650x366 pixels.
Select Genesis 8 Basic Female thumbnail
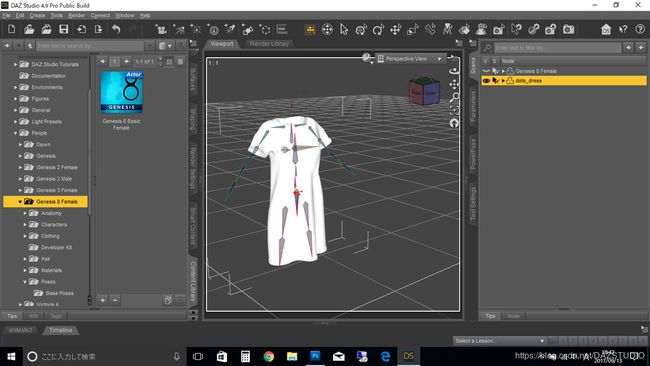(121, 92)
